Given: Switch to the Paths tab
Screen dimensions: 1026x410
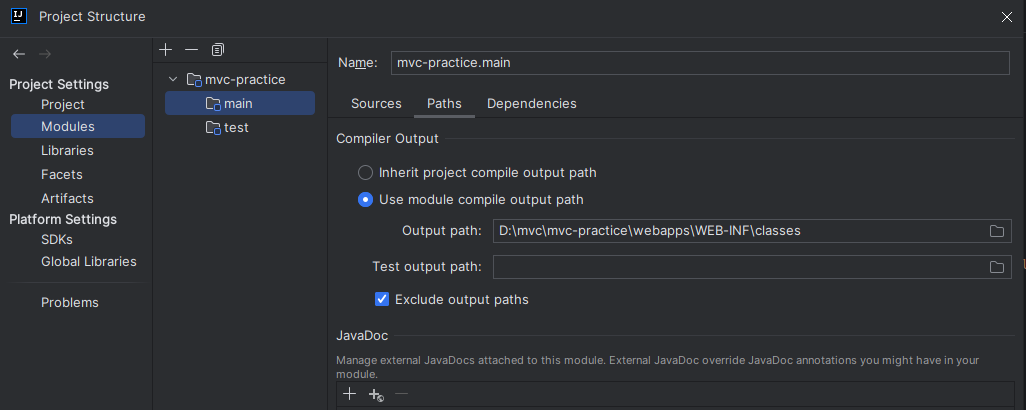Looking at the screenshot, I should click(x=444, y=103).
